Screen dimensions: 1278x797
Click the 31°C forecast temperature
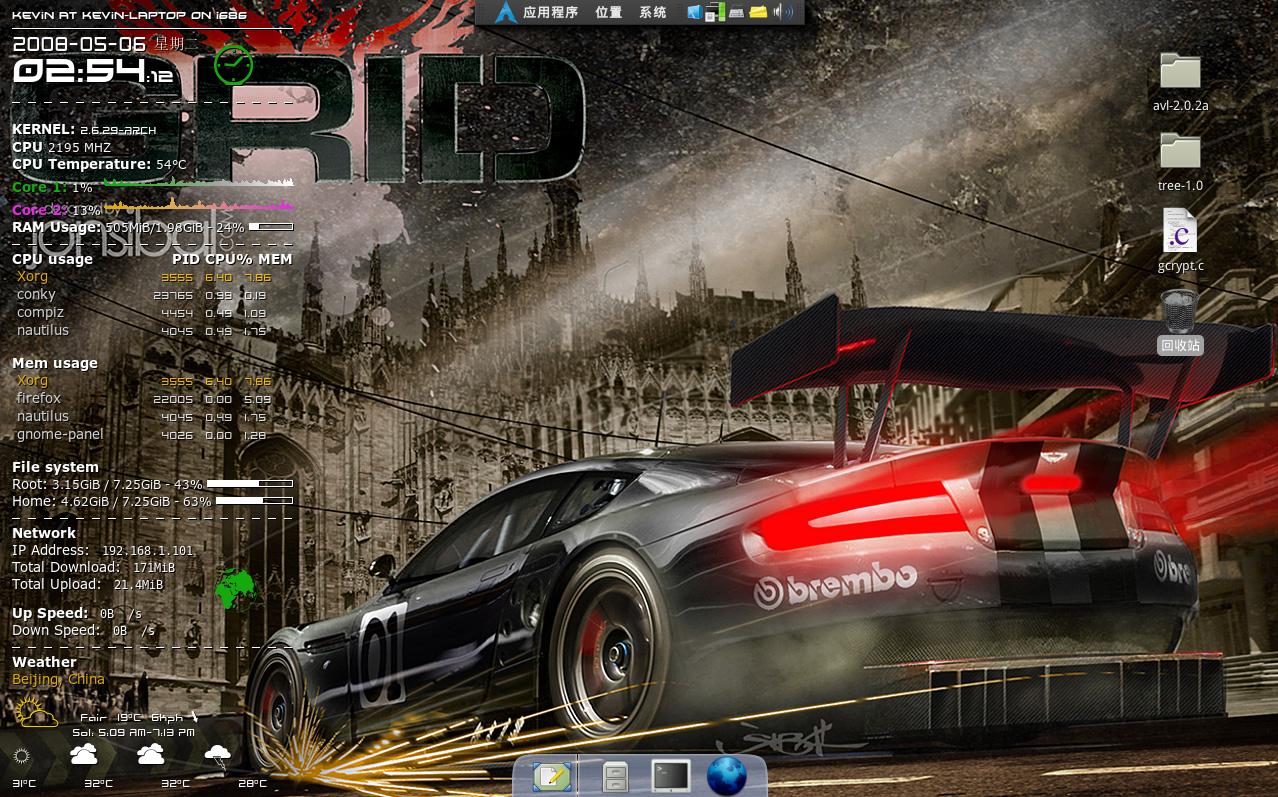(24, 784)
